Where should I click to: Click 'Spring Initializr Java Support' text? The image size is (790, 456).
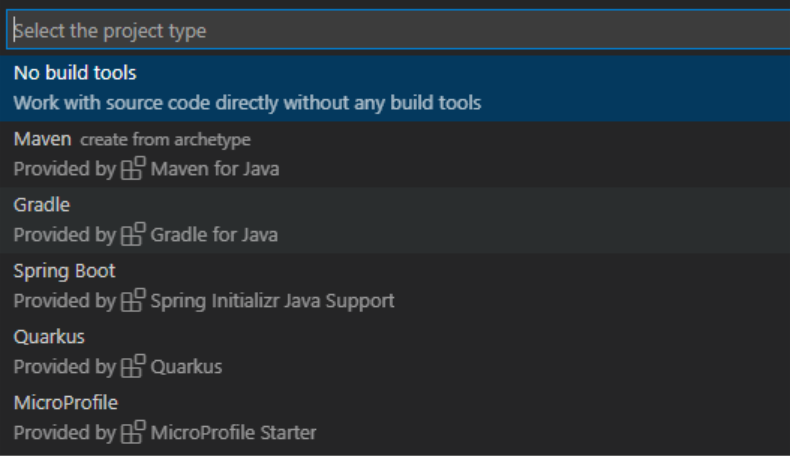[273, 301]
